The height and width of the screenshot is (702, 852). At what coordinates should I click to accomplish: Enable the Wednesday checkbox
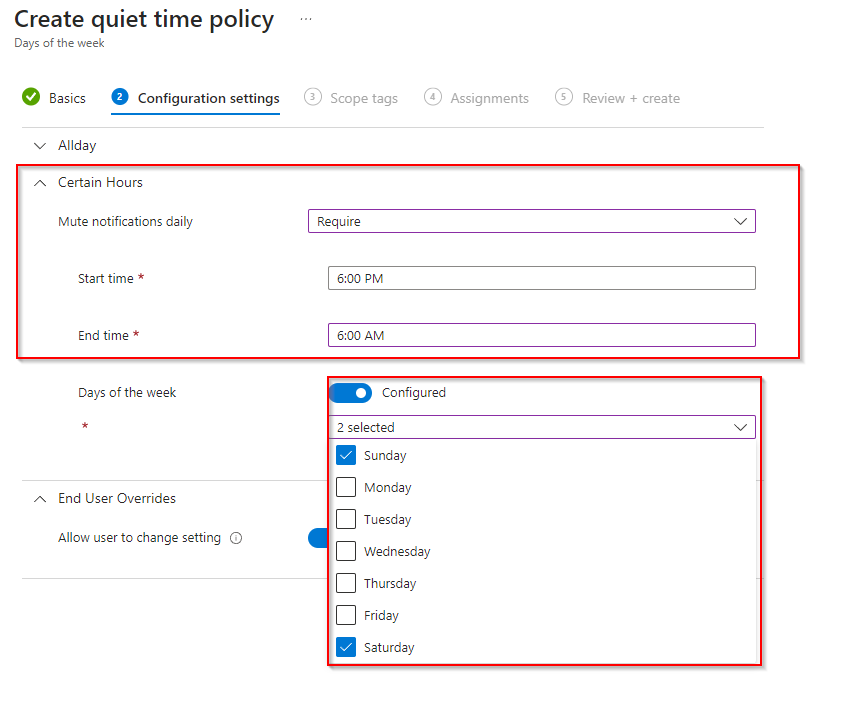coord(346,551)
